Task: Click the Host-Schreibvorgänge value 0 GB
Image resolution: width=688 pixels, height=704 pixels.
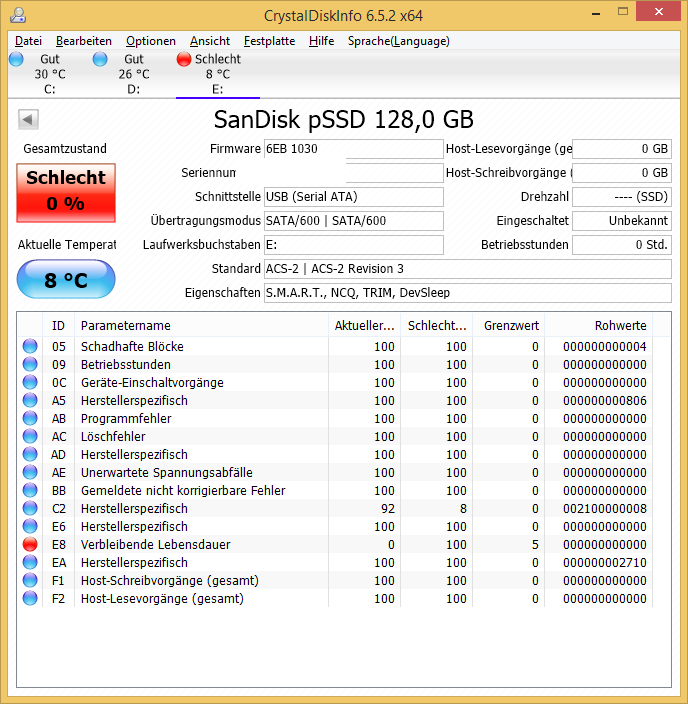Action: tap(622, 173)
